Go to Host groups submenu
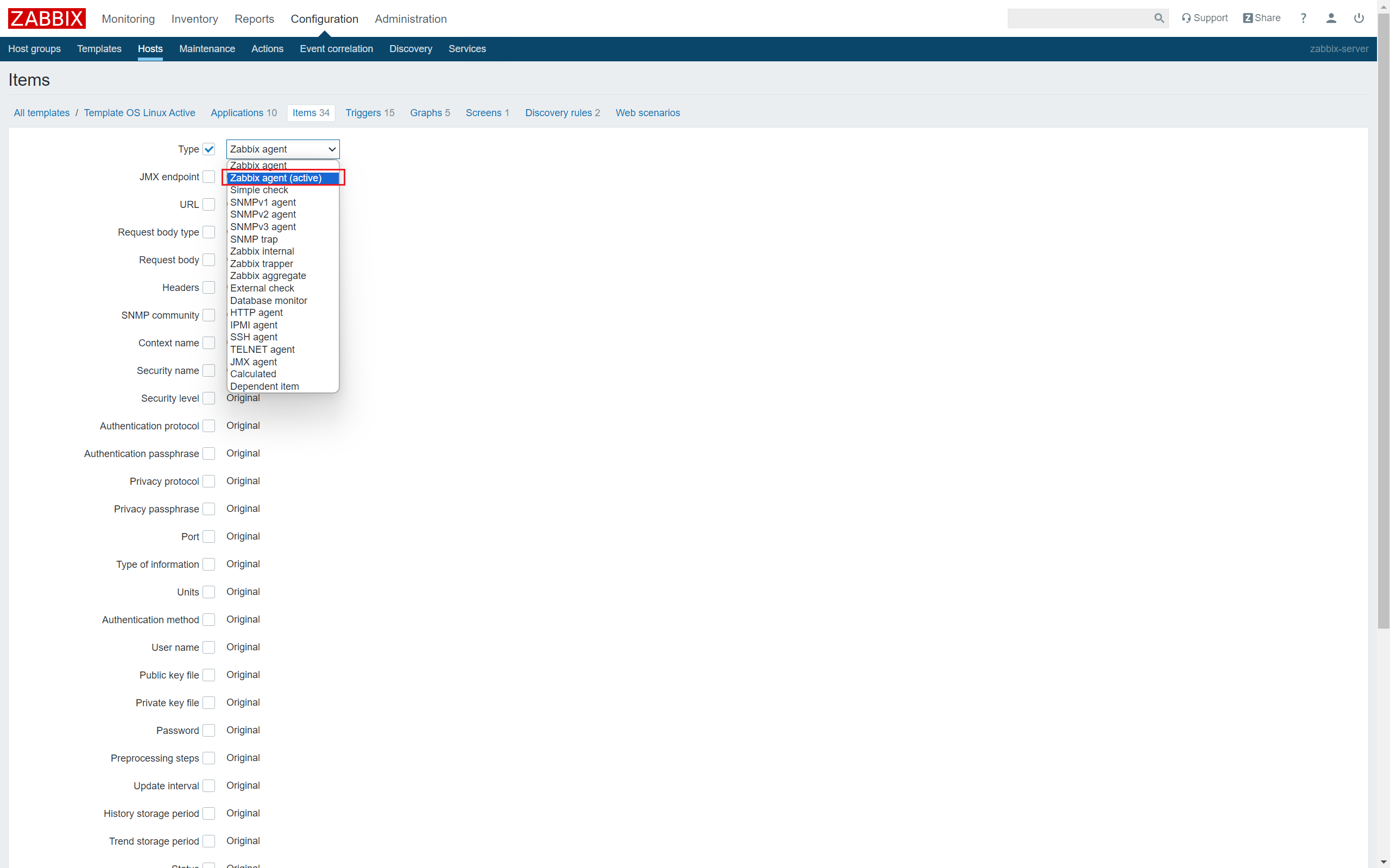Image resolution: width=1390 pixels, height=868 pixels. [x=34, y=49]
